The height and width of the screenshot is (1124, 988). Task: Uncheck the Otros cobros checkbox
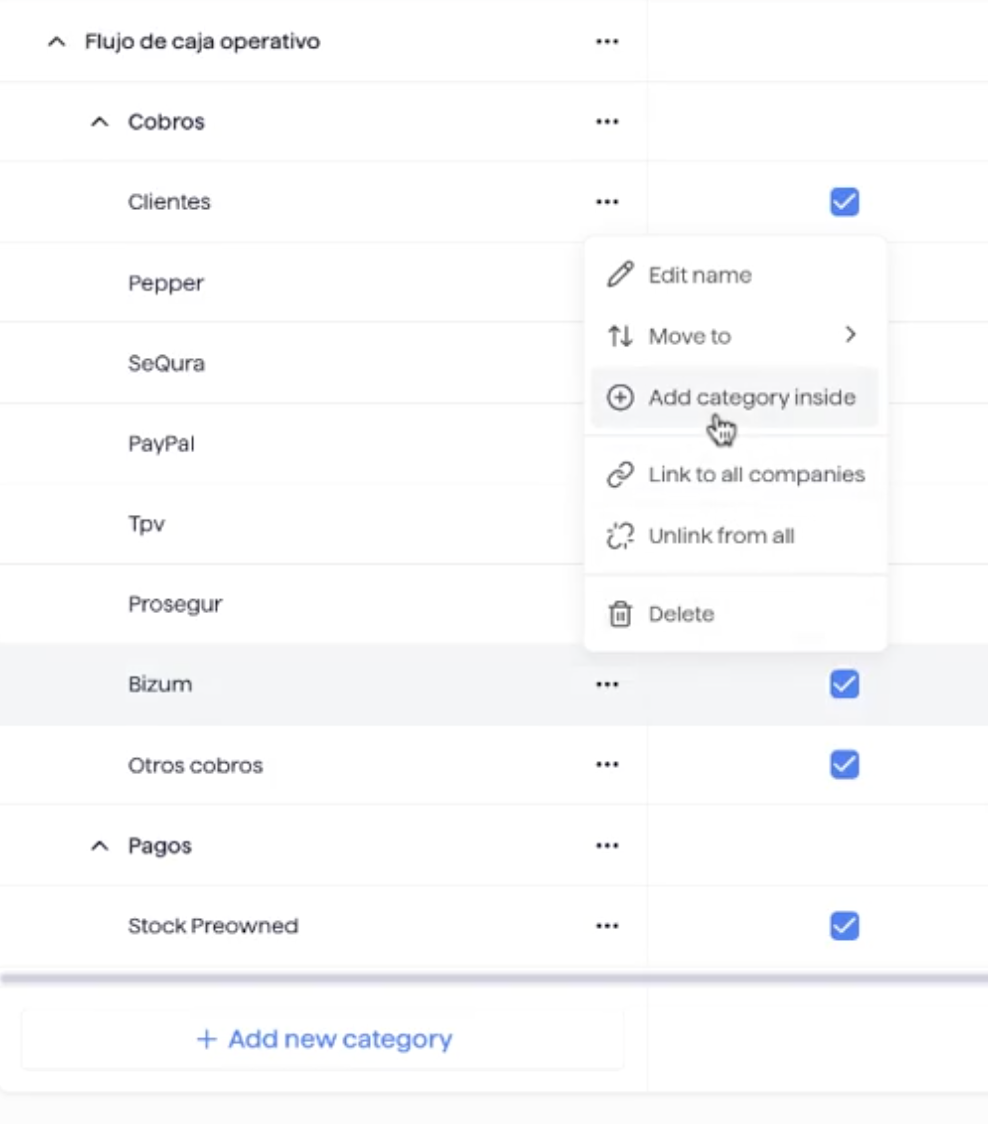point(844,765)
